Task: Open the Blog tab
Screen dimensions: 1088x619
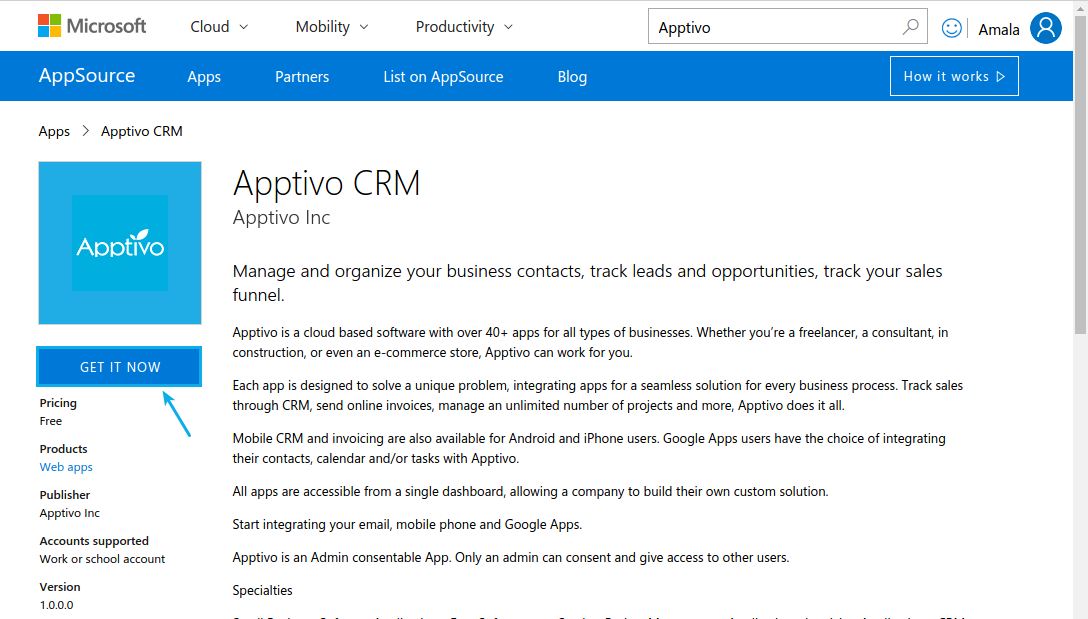Action: [x=572, y=77]
